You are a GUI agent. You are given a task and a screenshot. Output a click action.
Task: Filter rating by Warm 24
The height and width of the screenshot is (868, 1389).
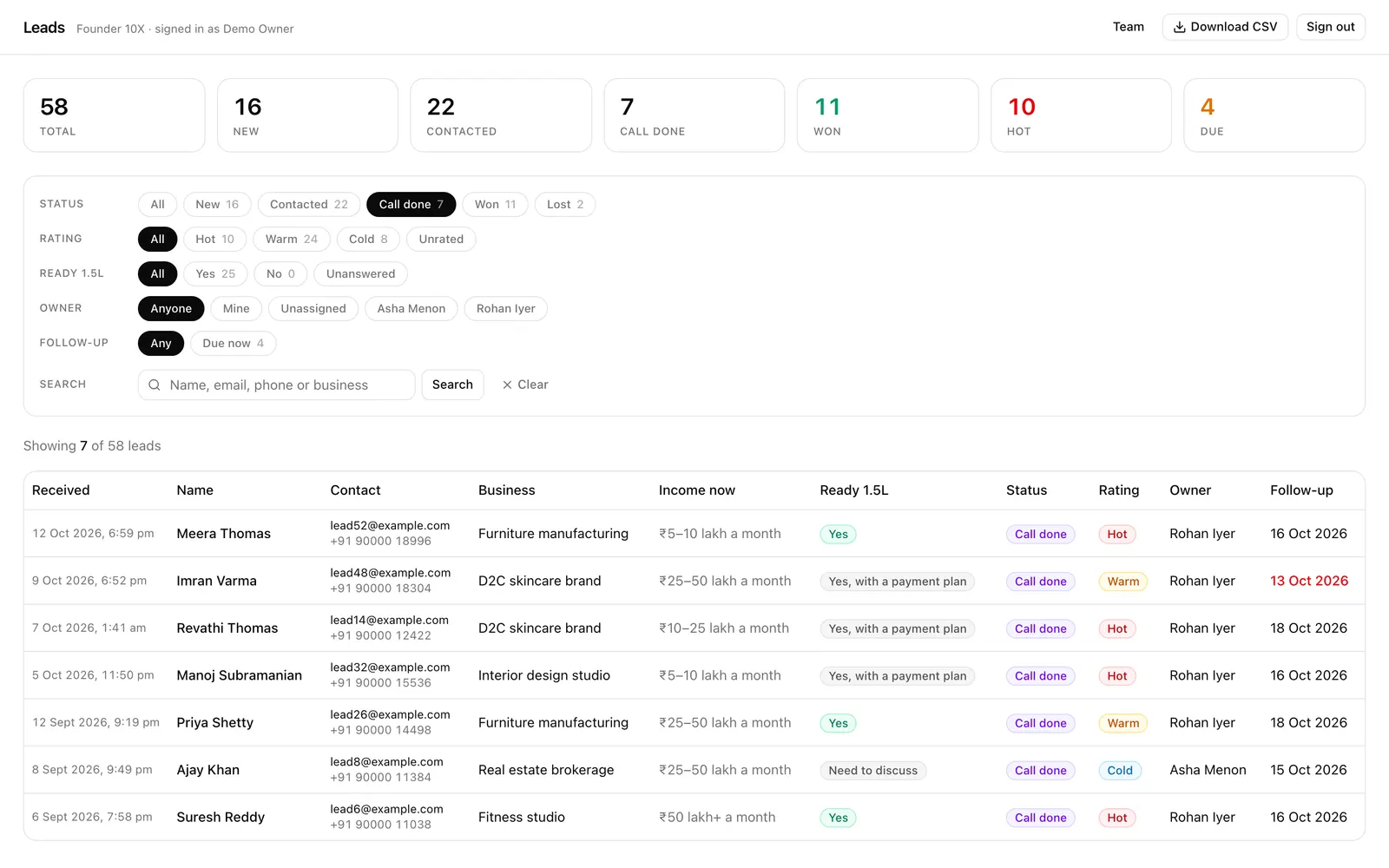[292, 239]
